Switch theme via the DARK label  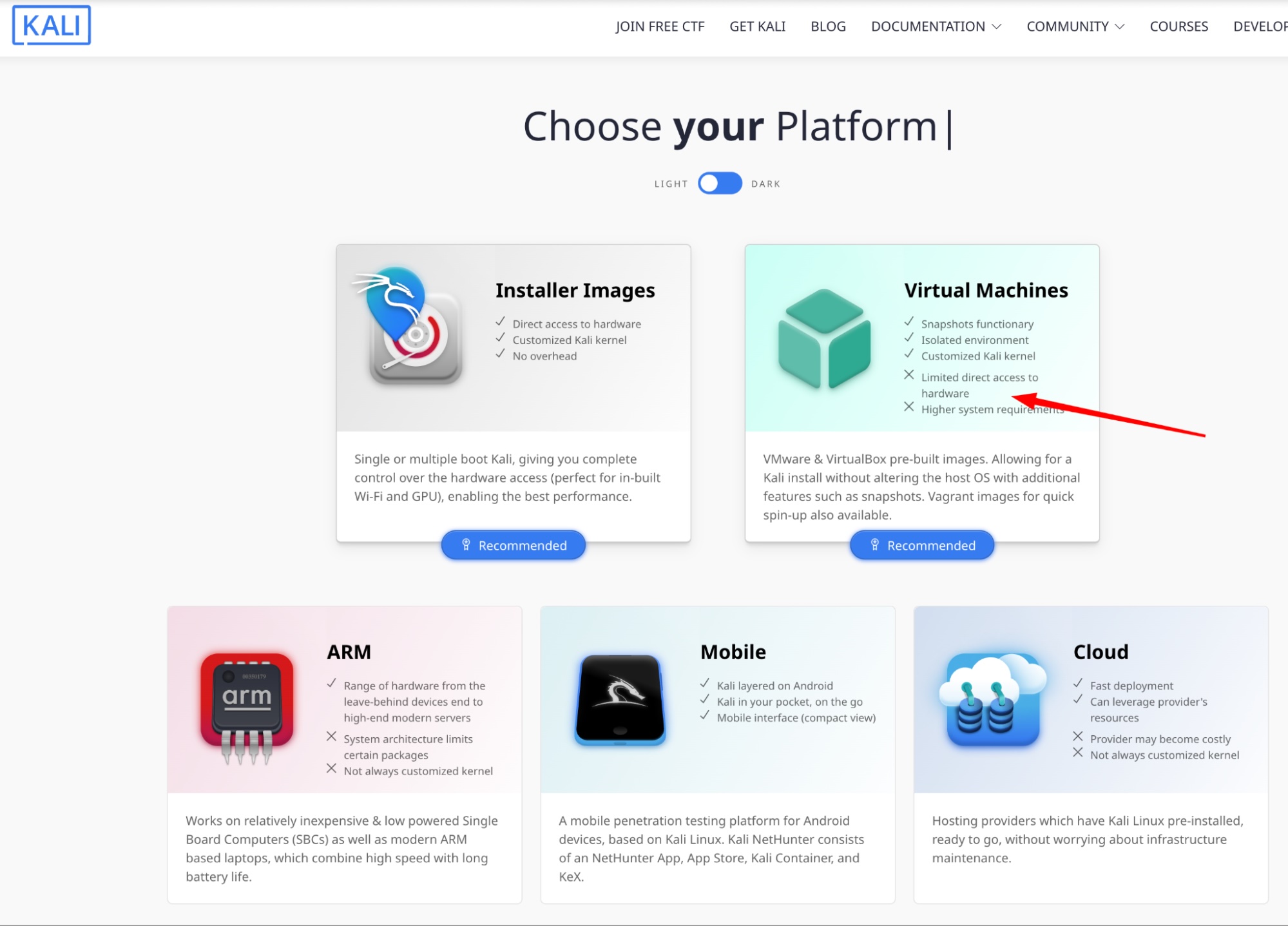(x=765, y=184)
